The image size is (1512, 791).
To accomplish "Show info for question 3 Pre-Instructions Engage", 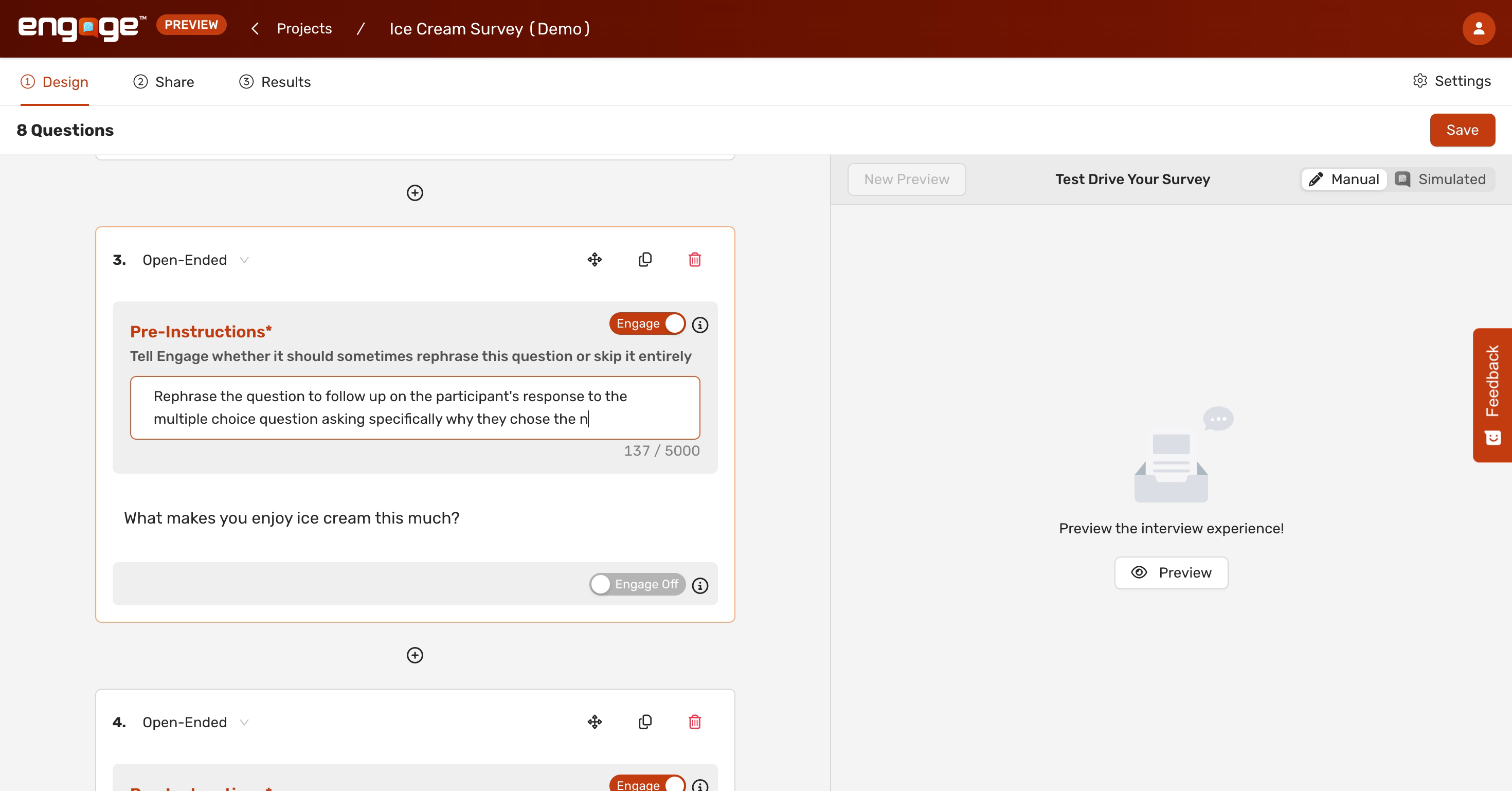I will 699,325.
